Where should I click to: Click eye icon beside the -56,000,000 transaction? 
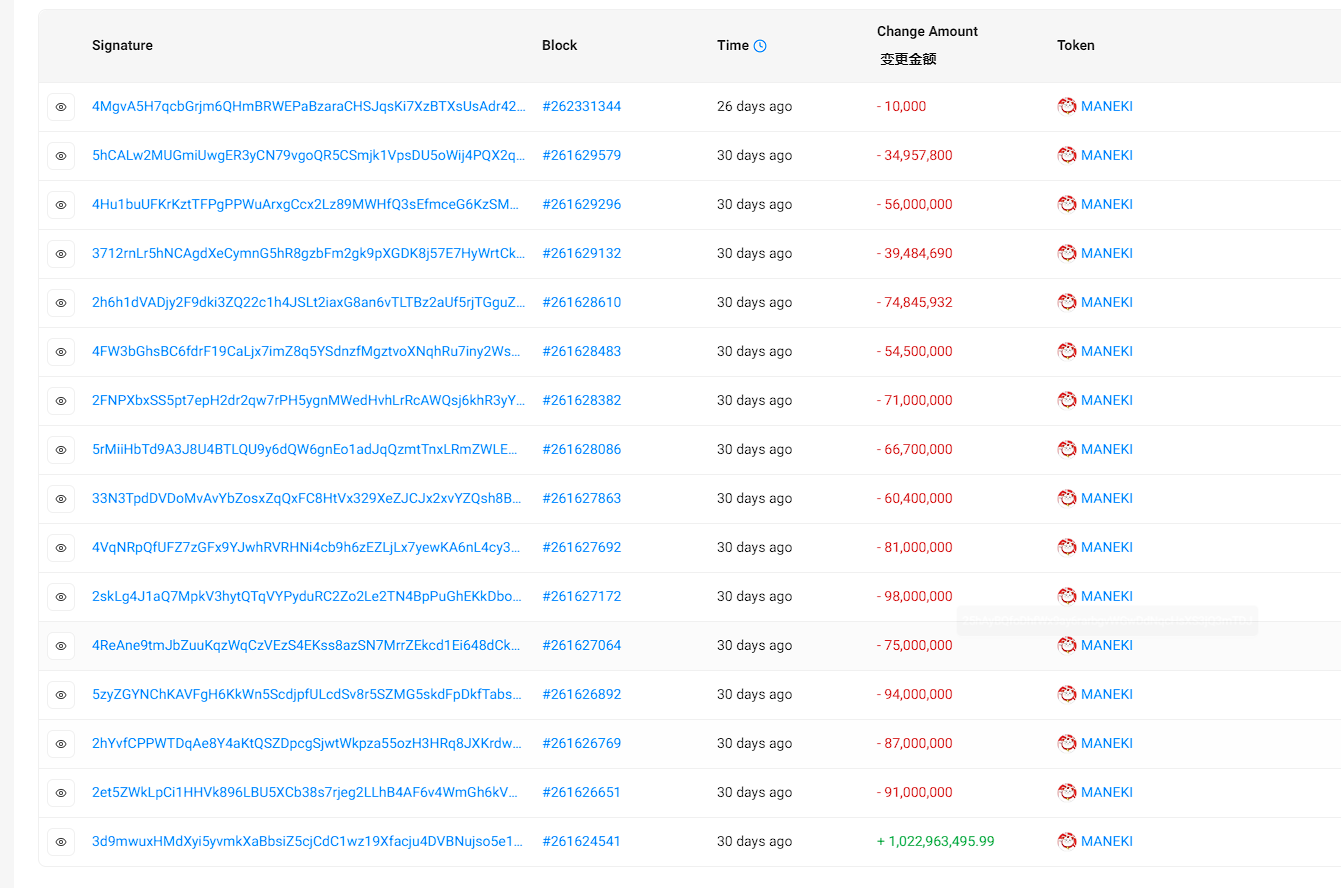click(x=61, y=205)
